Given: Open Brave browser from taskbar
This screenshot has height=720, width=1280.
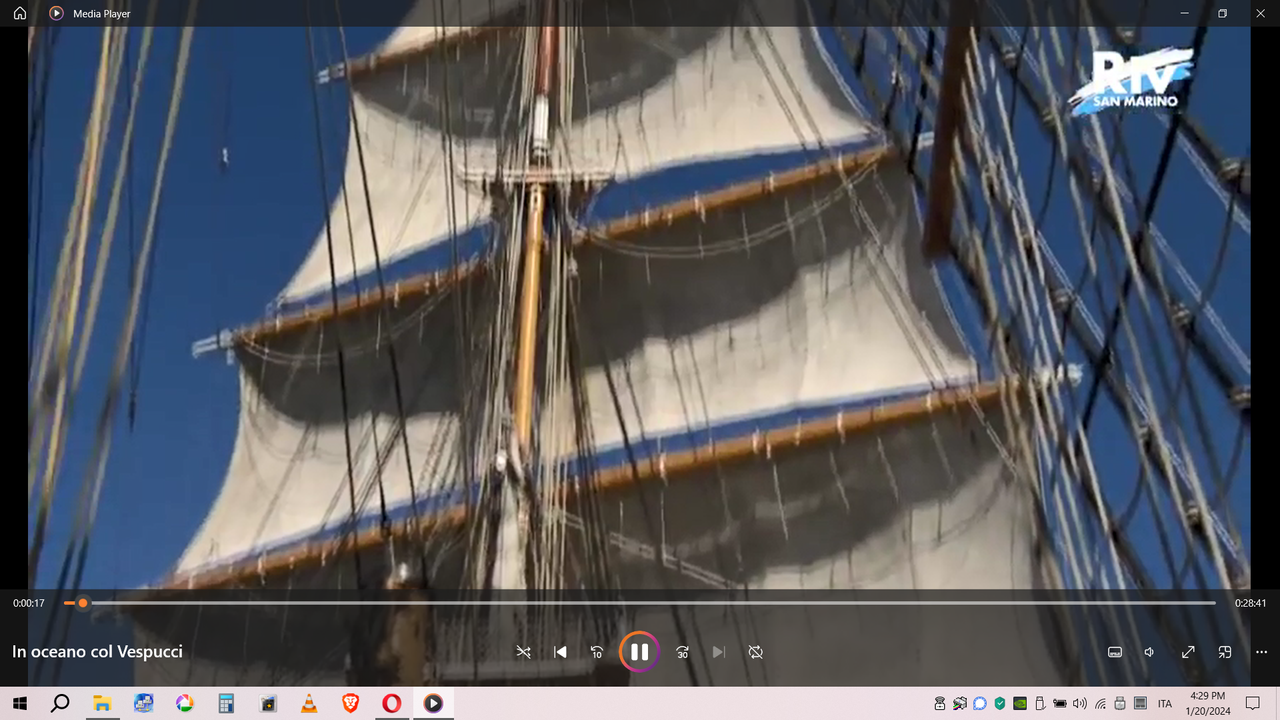Looking at the screenshot, I should pyautogui.click(x=350, y=704).
